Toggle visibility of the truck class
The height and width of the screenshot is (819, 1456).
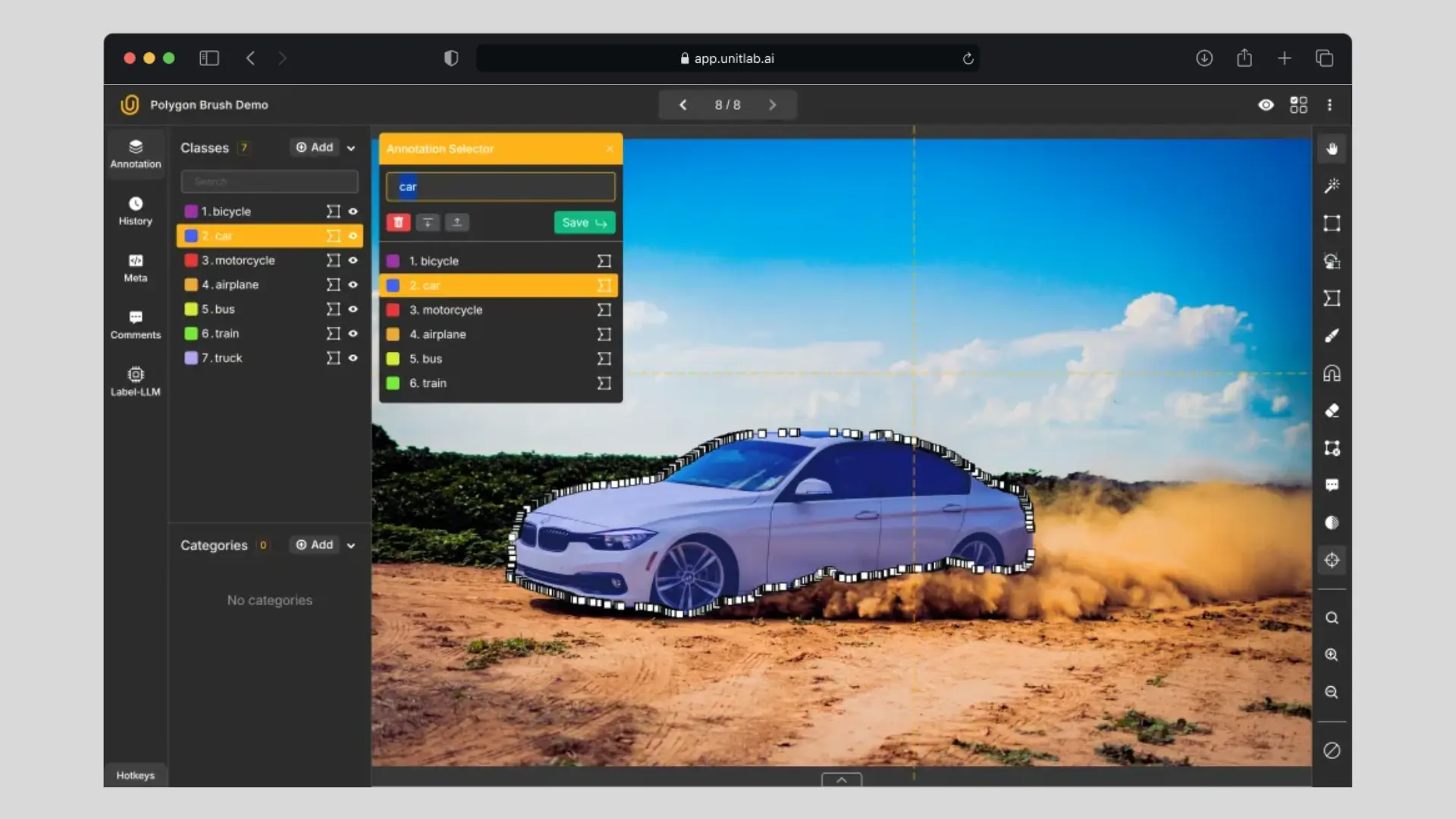(x=353, y=358)
